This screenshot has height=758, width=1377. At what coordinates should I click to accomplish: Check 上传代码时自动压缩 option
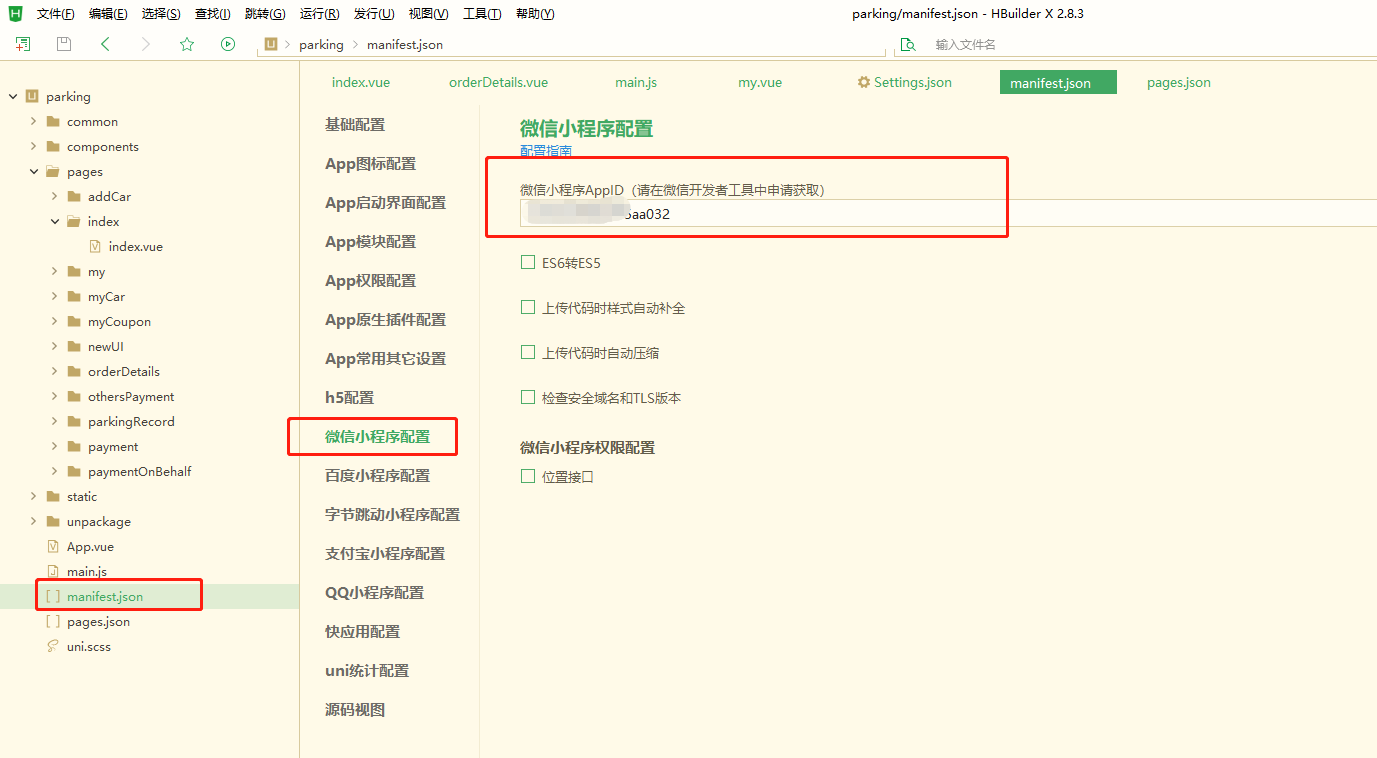528,352
